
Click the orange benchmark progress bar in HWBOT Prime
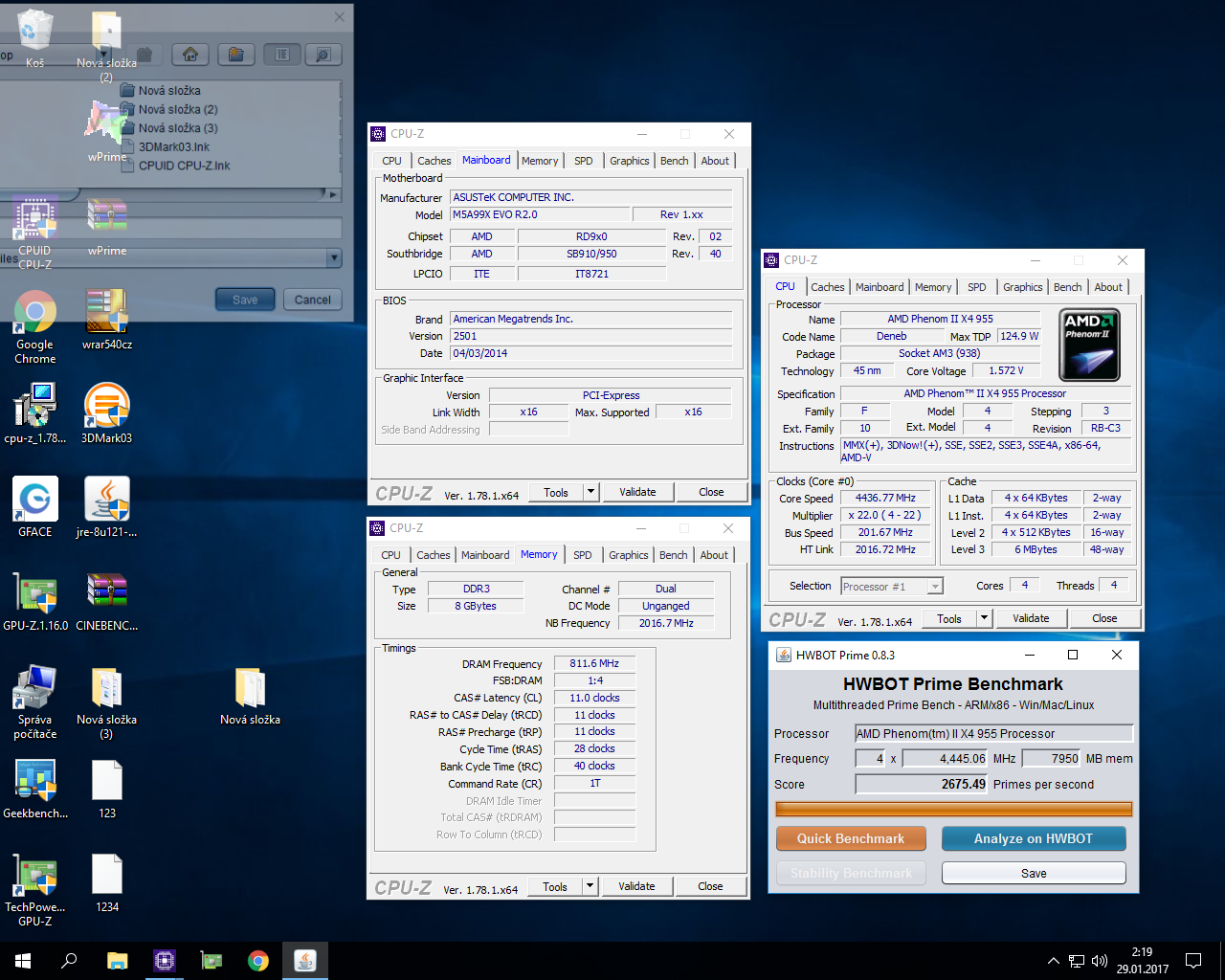pyautogui.click(x=953, y=809)
